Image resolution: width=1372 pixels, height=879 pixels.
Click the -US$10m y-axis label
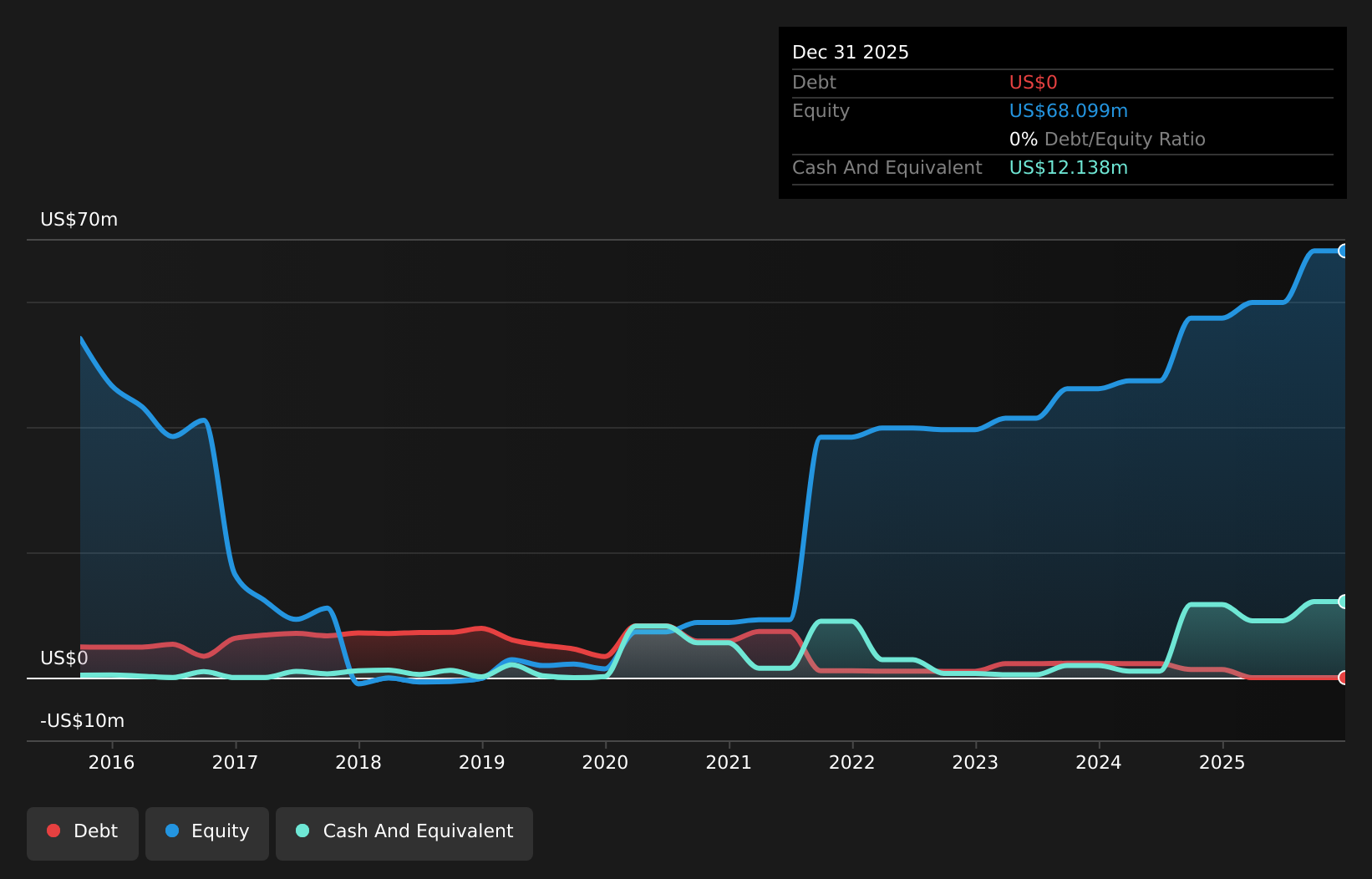click(x=83, y=721)
